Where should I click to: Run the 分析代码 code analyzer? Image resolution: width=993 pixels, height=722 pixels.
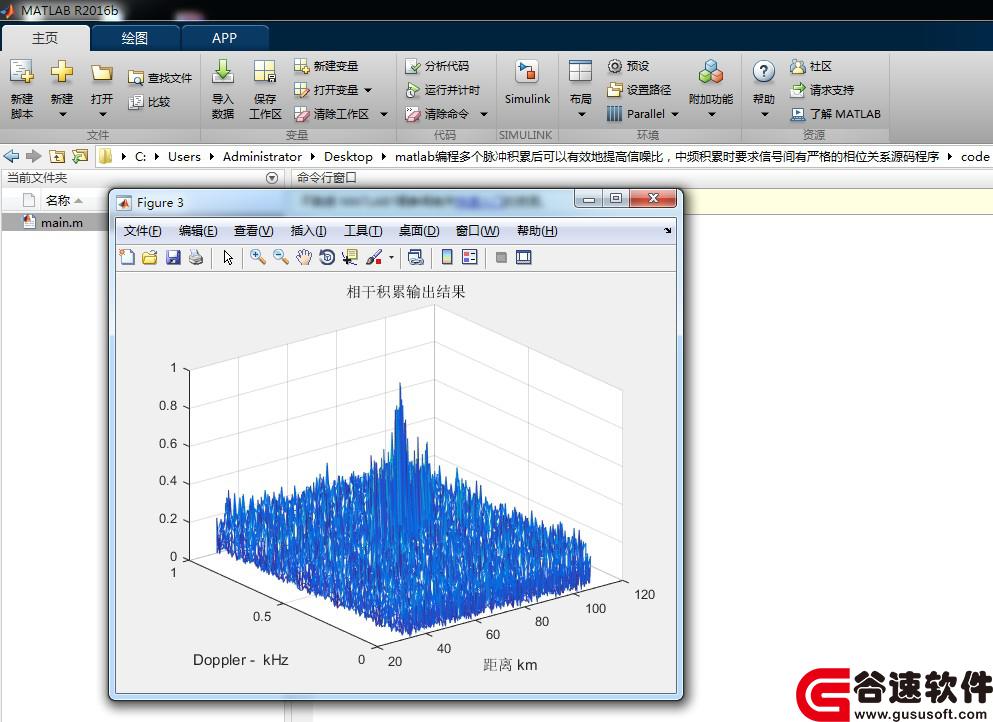click(x=437, y=66)
